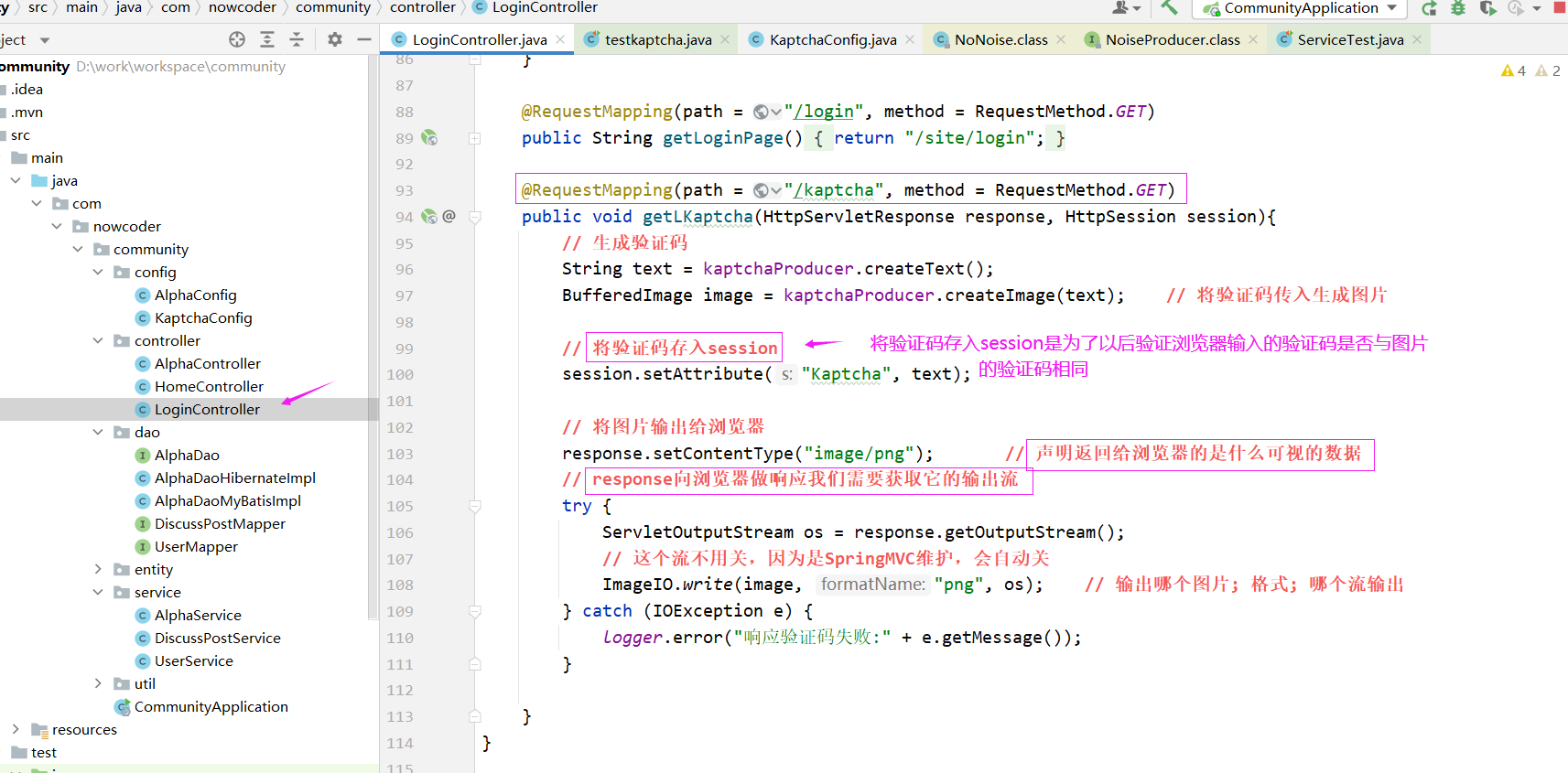Expand folded getLoginPage method on line 89

click(x=475, y=138)
